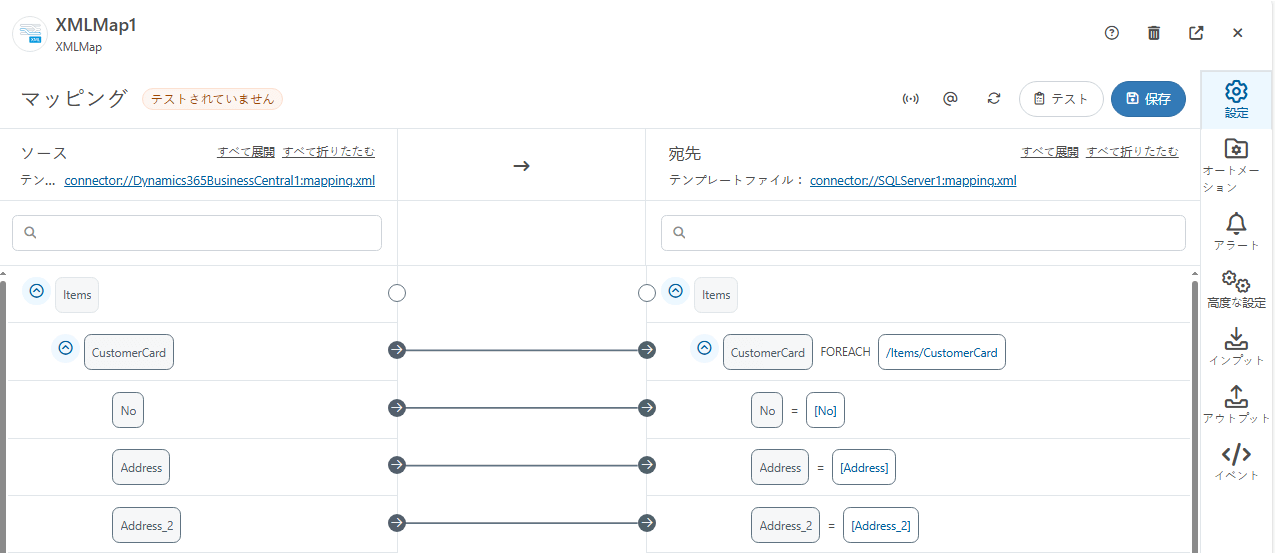Delete connector with the trash icon
The height and width of the screenshot is (553, 1275).
coord(1154,33)
